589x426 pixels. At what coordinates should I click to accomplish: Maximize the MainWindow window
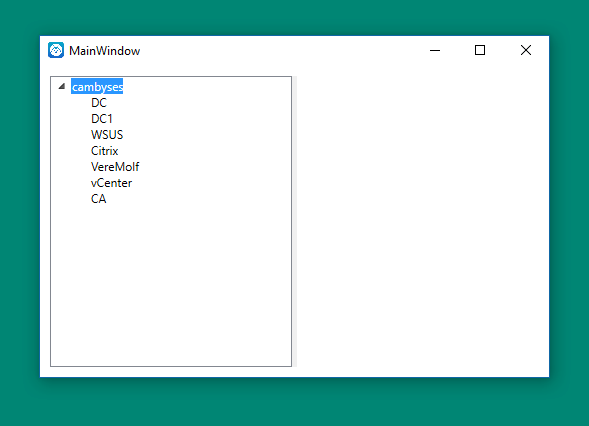480,50
